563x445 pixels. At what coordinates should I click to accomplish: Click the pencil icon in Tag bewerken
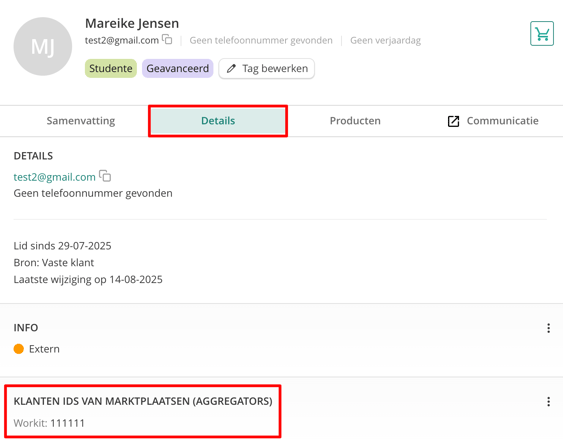(x=231, y=69)
